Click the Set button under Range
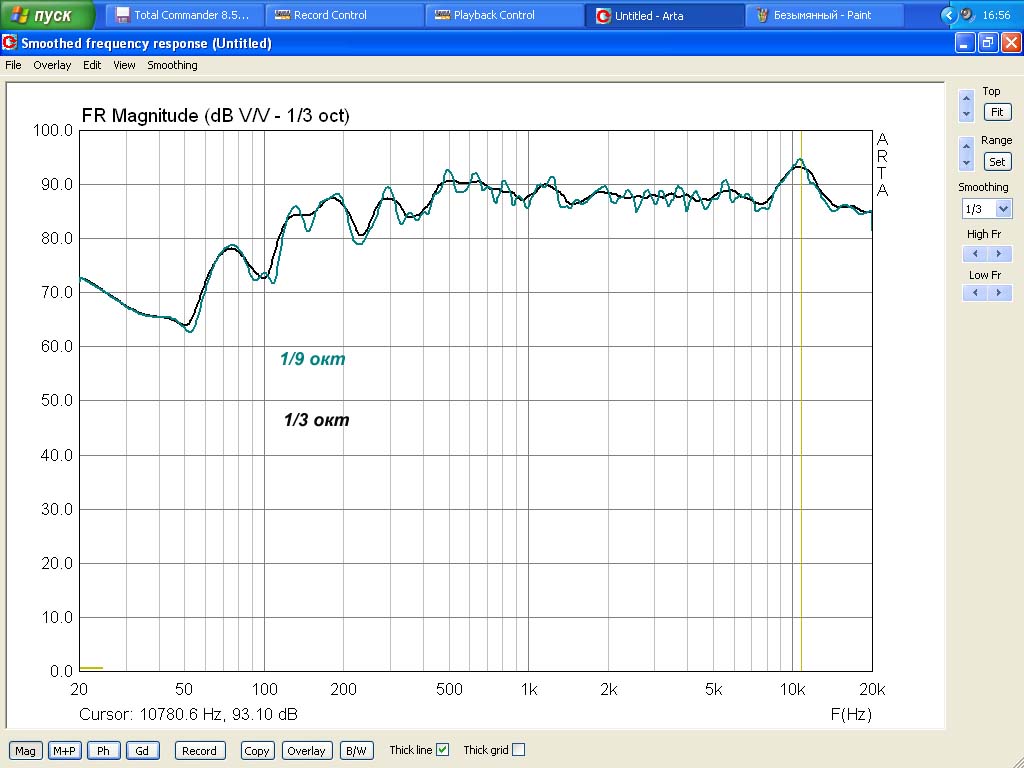This screenshot has height=768, width=1024. (997, 162)
